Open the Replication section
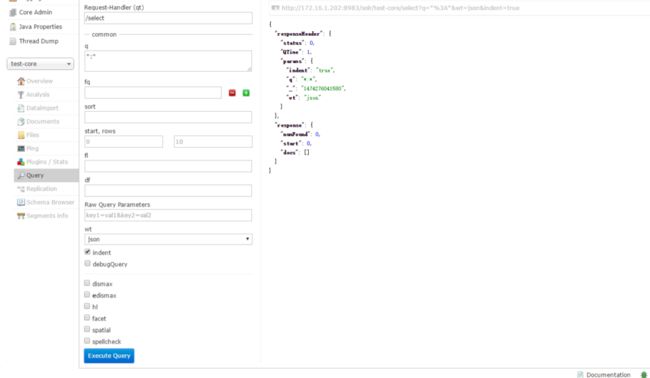 [x=41, y=189]
